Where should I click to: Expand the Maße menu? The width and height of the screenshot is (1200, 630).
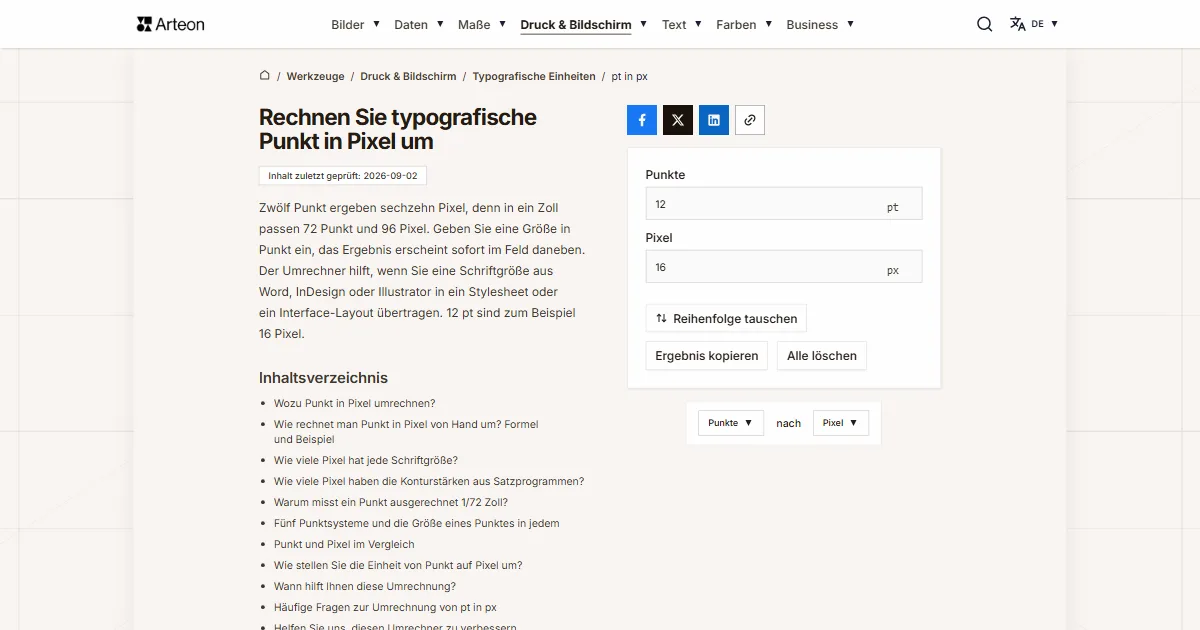point(482,24)
